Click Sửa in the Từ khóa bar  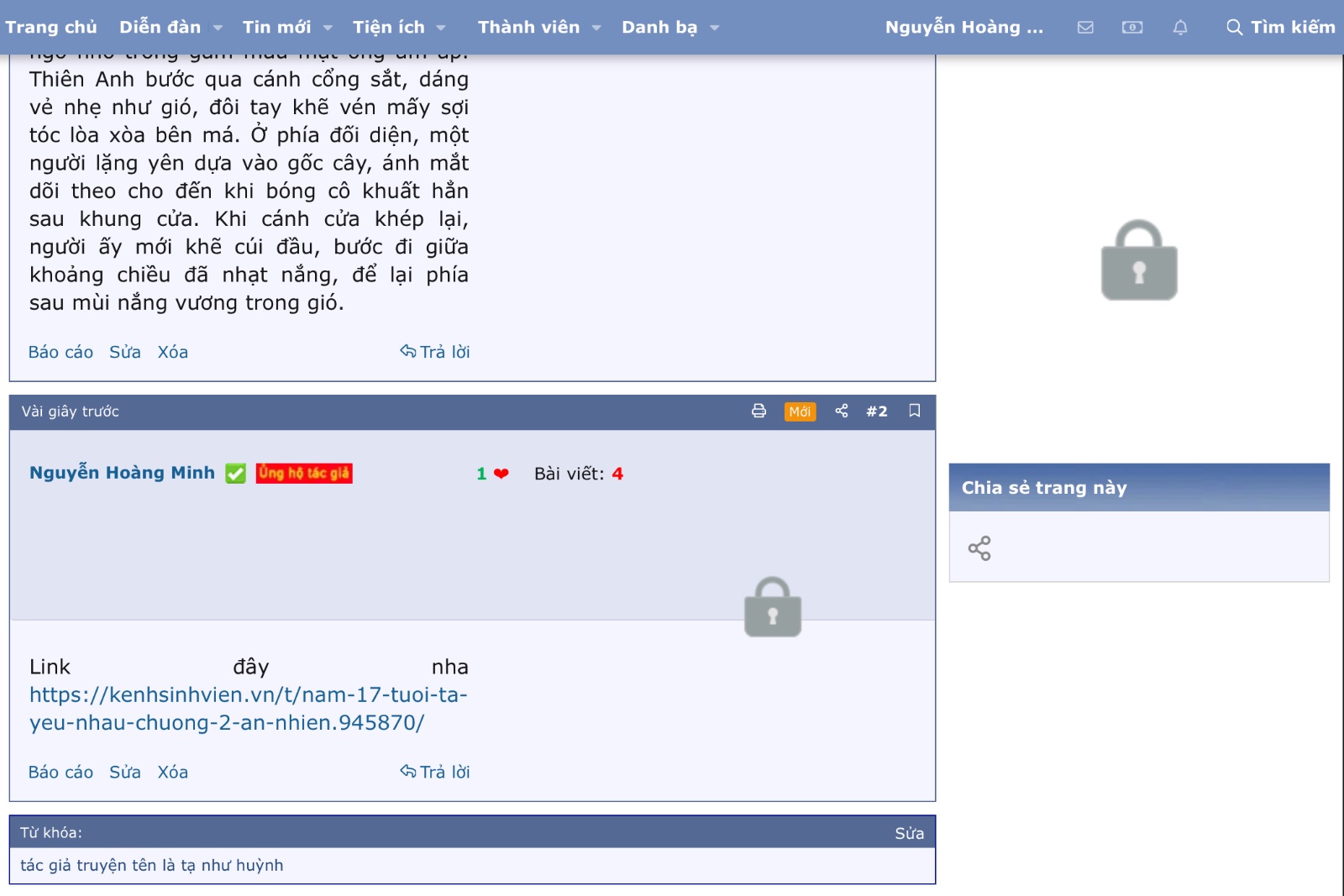pos(909,833)
